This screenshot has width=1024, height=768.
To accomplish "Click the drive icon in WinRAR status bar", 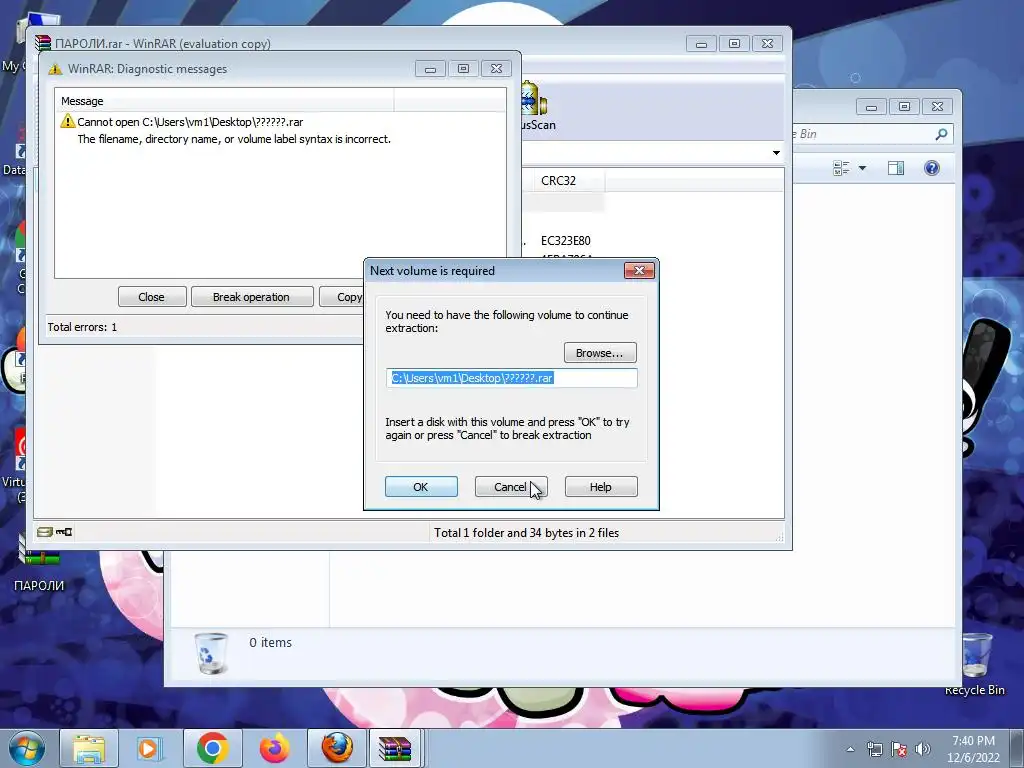I will pos(44,532).
